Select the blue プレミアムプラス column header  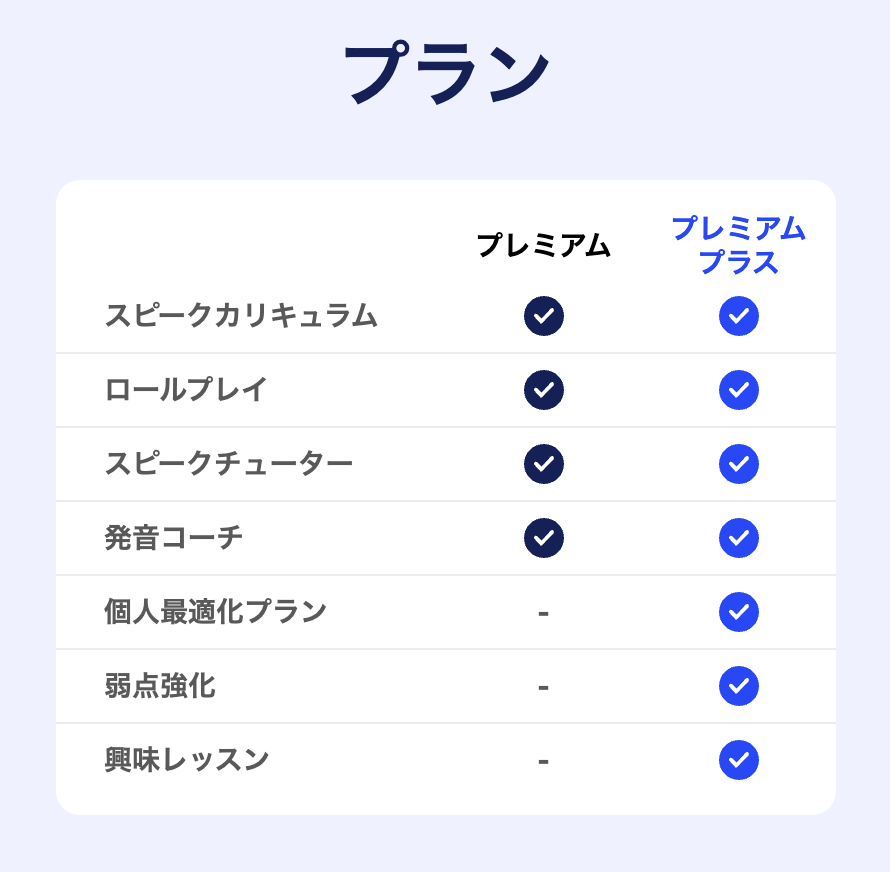click(738, 245)
